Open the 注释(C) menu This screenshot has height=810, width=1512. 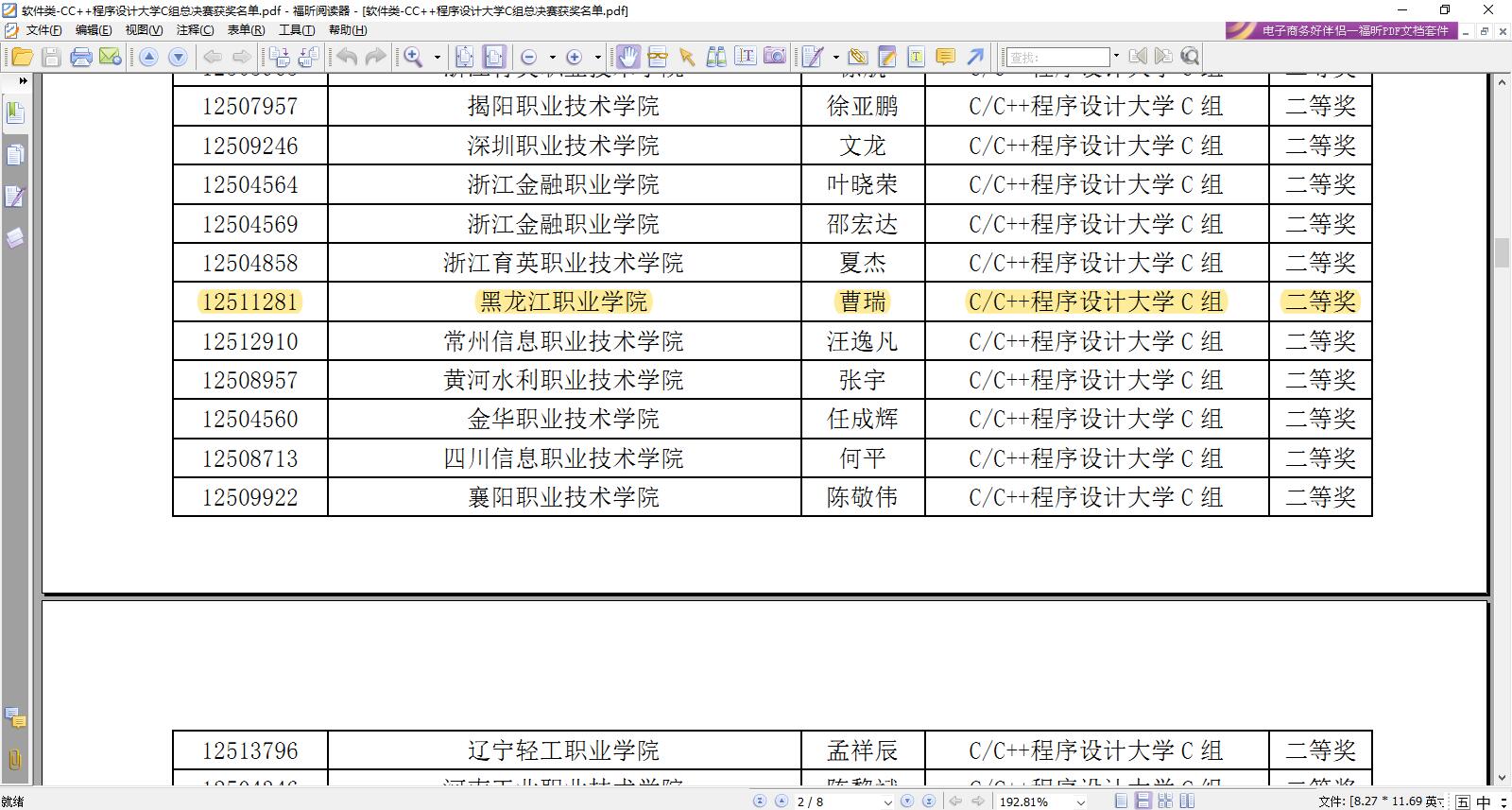(x=195, y=30)
